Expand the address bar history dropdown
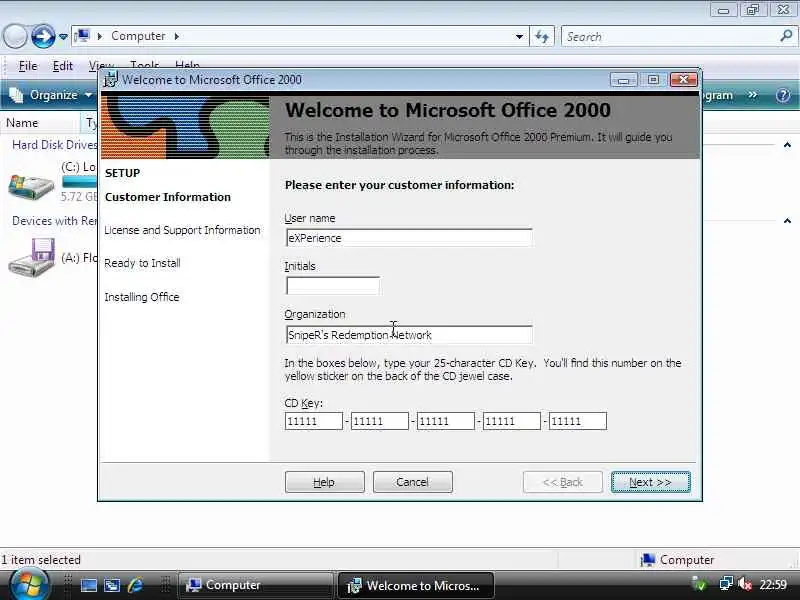The image size is (800, 600). pyautogui.click(x=519, y=36)
